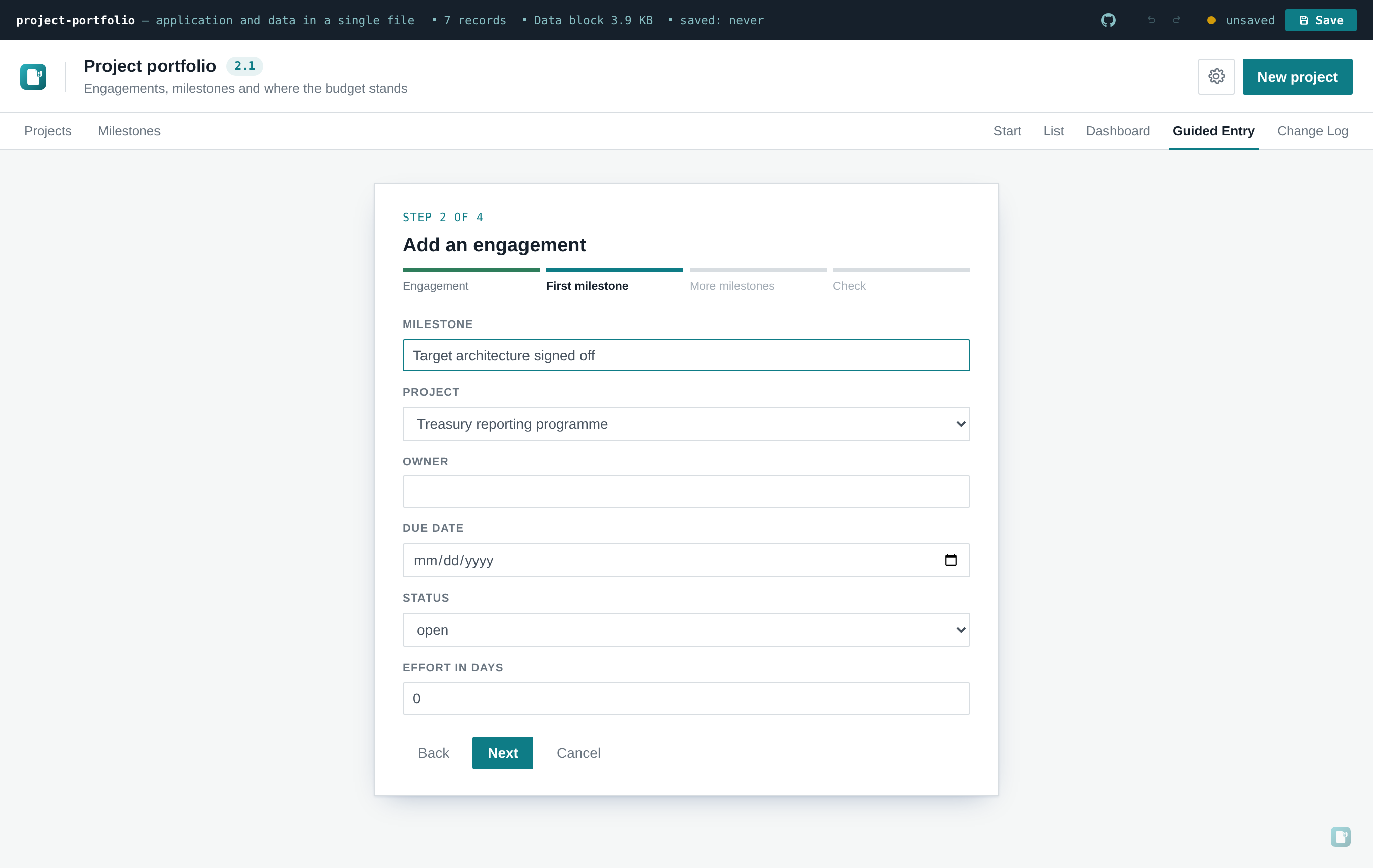Click the empty Owner field
This screenshot has width=1373, height=868.
point(686,491)
